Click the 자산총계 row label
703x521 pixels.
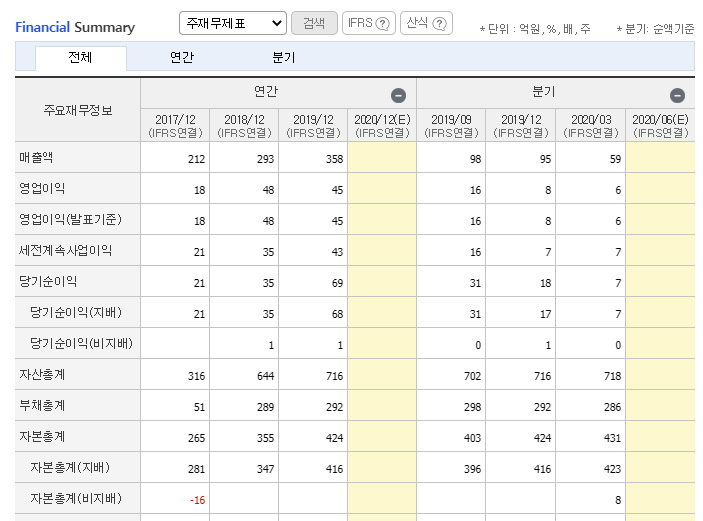[x=42, y=374]
